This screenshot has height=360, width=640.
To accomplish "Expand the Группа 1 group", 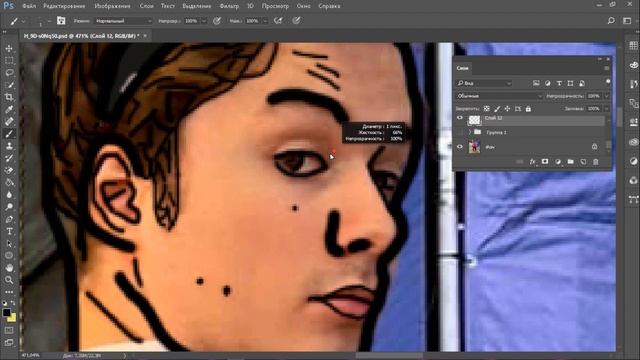I will click(x=470, y=132).
